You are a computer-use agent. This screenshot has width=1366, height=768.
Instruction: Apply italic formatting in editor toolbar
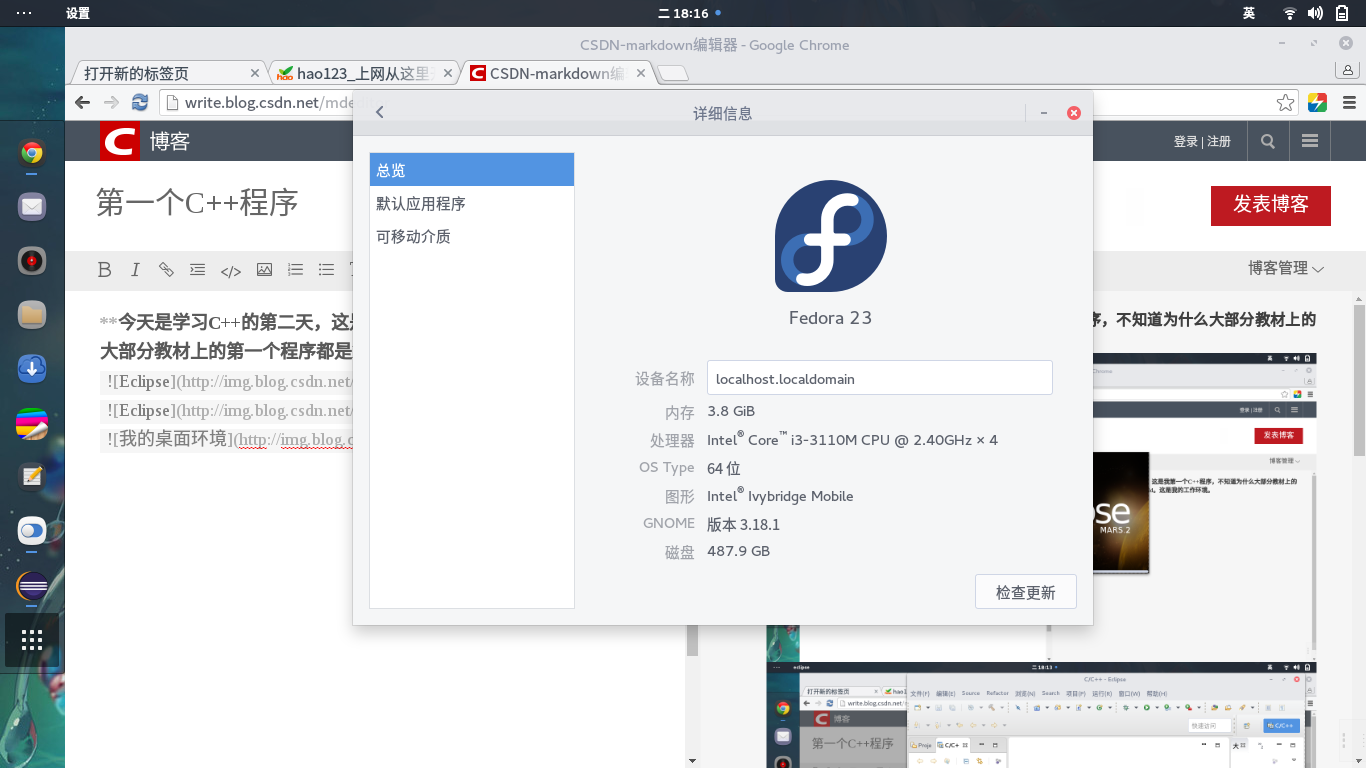135,270
